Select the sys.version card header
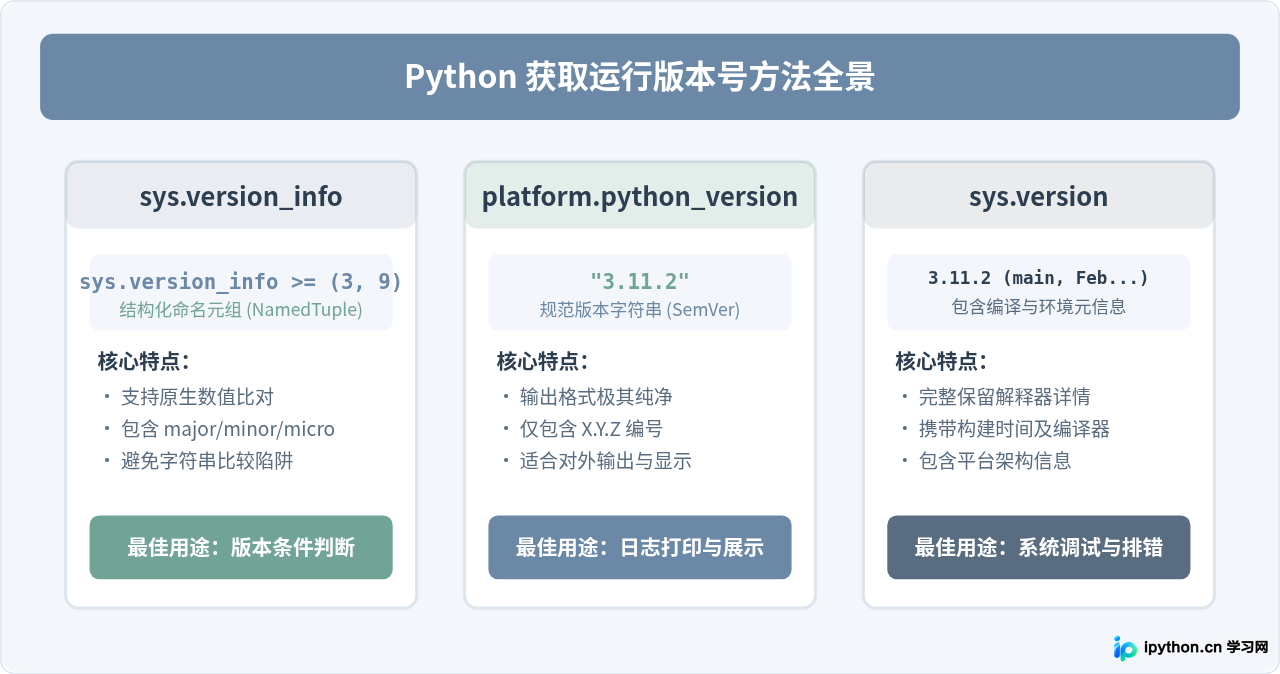Viewport: 1280px width, 674px height. click(x=1039, y=196)
